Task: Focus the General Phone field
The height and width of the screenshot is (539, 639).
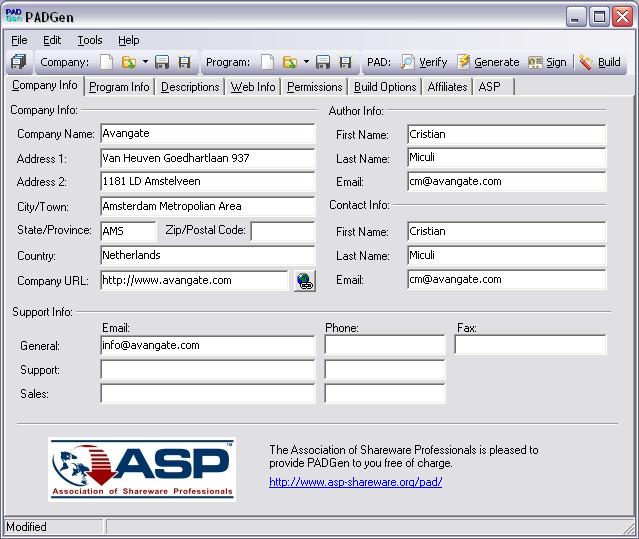Action: (385, 345)
